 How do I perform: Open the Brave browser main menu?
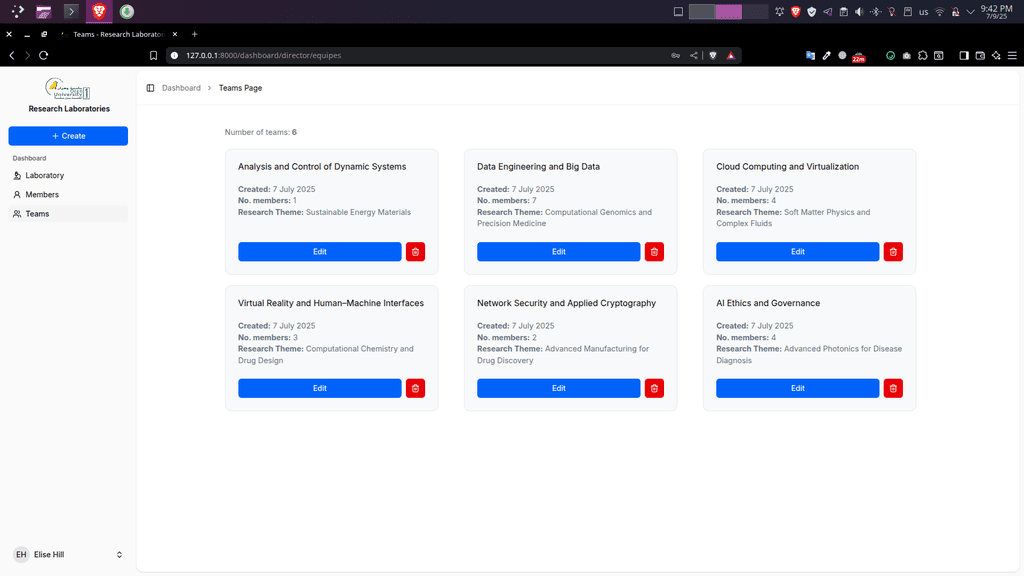[1012, 55]
